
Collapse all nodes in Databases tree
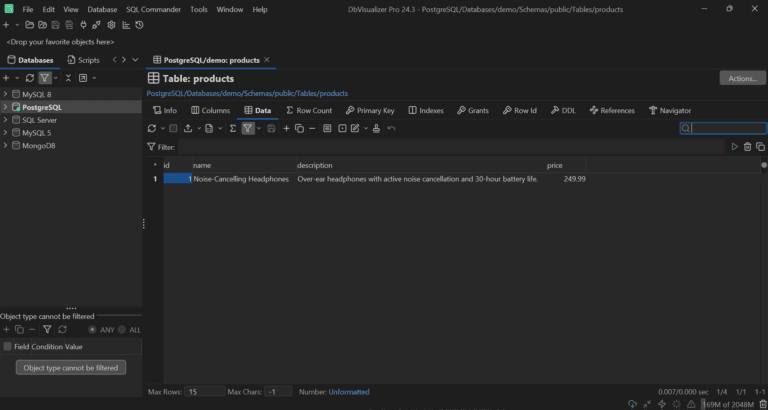[68, 78]
